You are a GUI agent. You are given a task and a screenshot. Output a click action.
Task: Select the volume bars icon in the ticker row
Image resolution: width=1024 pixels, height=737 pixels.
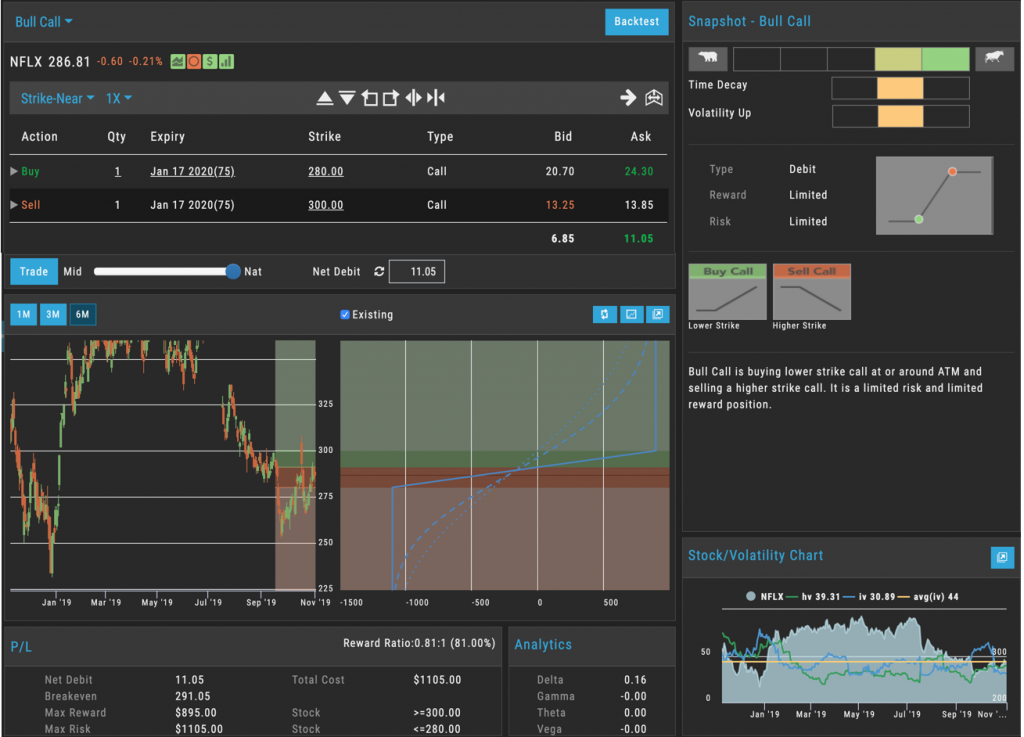226,61
